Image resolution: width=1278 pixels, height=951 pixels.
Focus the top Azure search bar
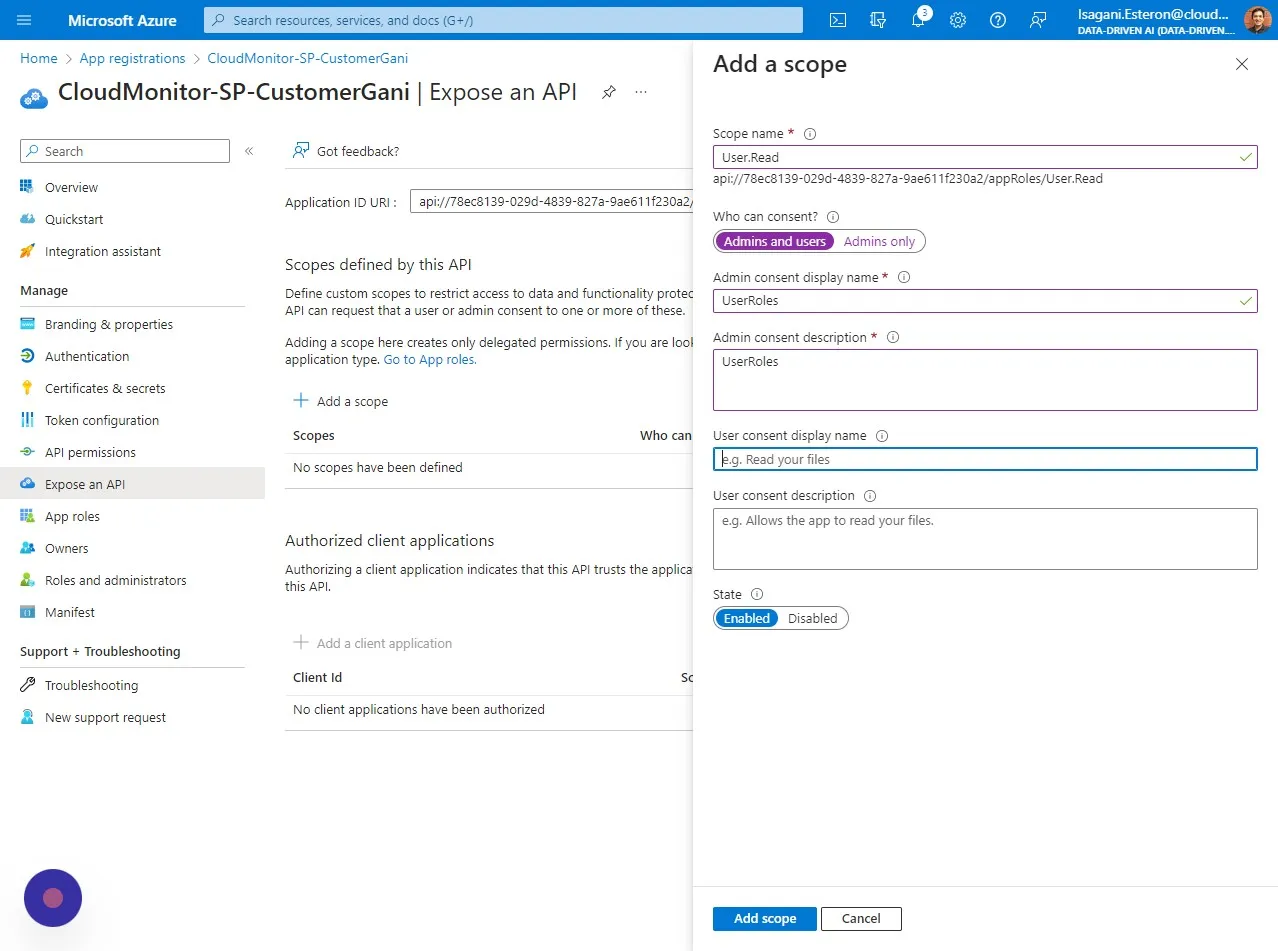503,20
